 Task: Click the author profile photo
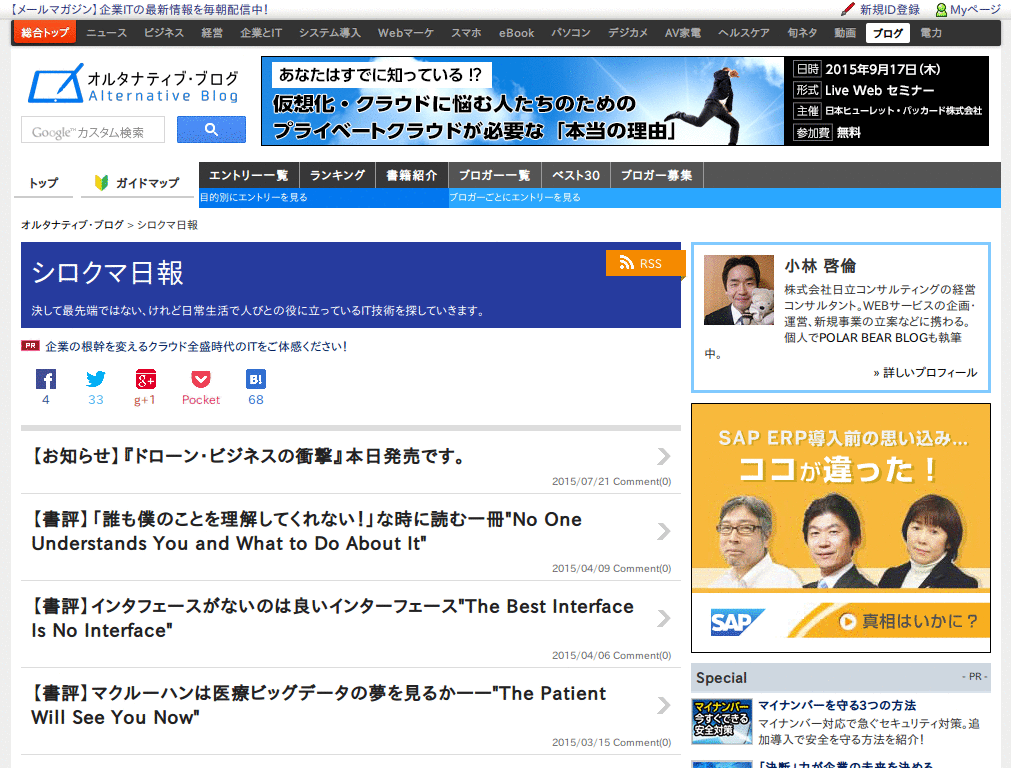(738, 290)
